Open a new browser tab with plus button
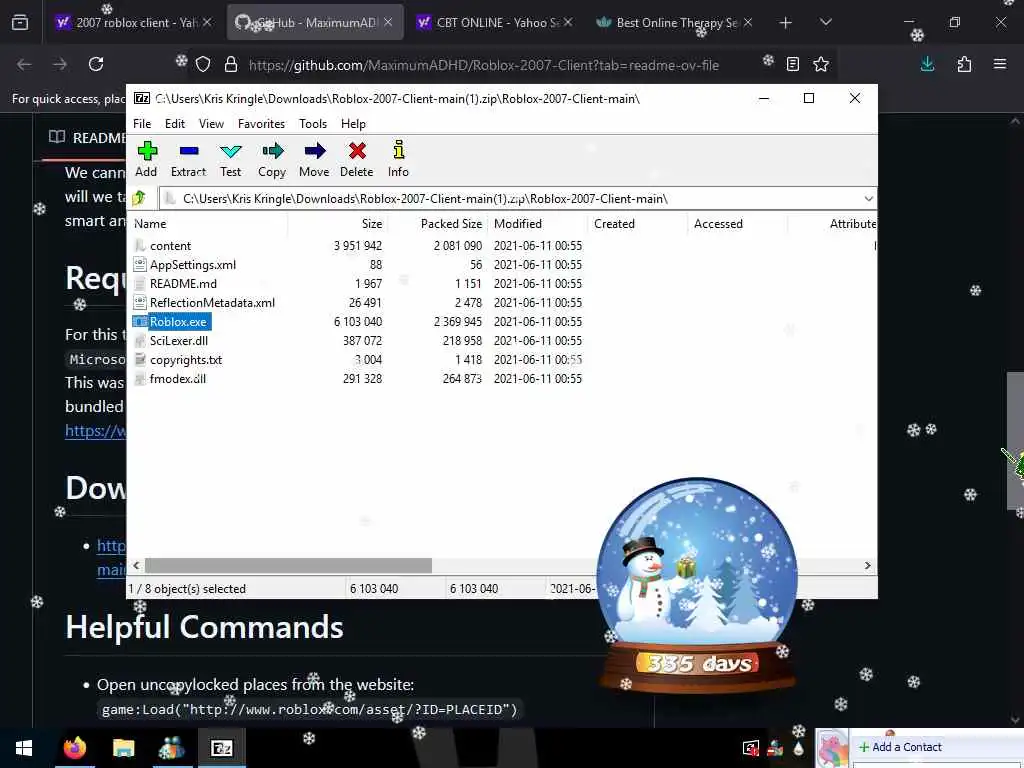 point(786,22)
